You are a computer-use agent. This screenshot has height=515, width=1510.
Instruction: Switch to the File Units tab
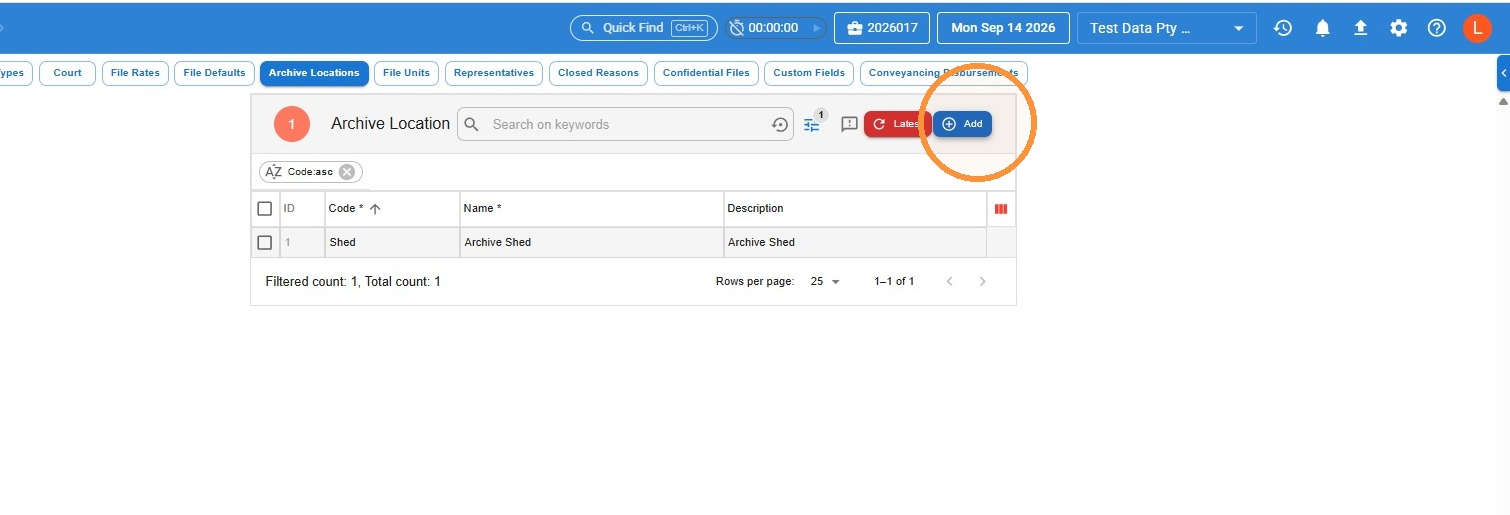[406, 73]
